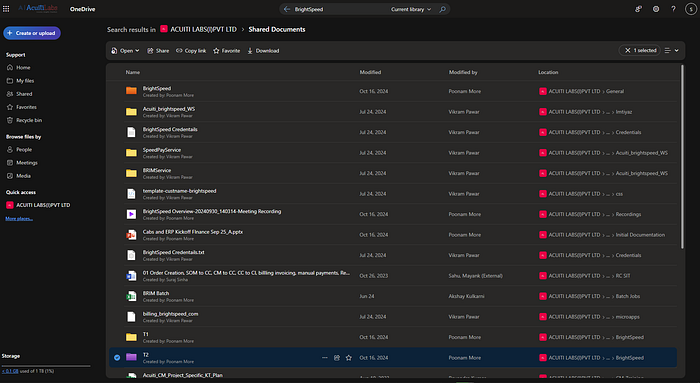Open the help question mark icon
Screen dimensions: 700x383
[x=673, y=9]
